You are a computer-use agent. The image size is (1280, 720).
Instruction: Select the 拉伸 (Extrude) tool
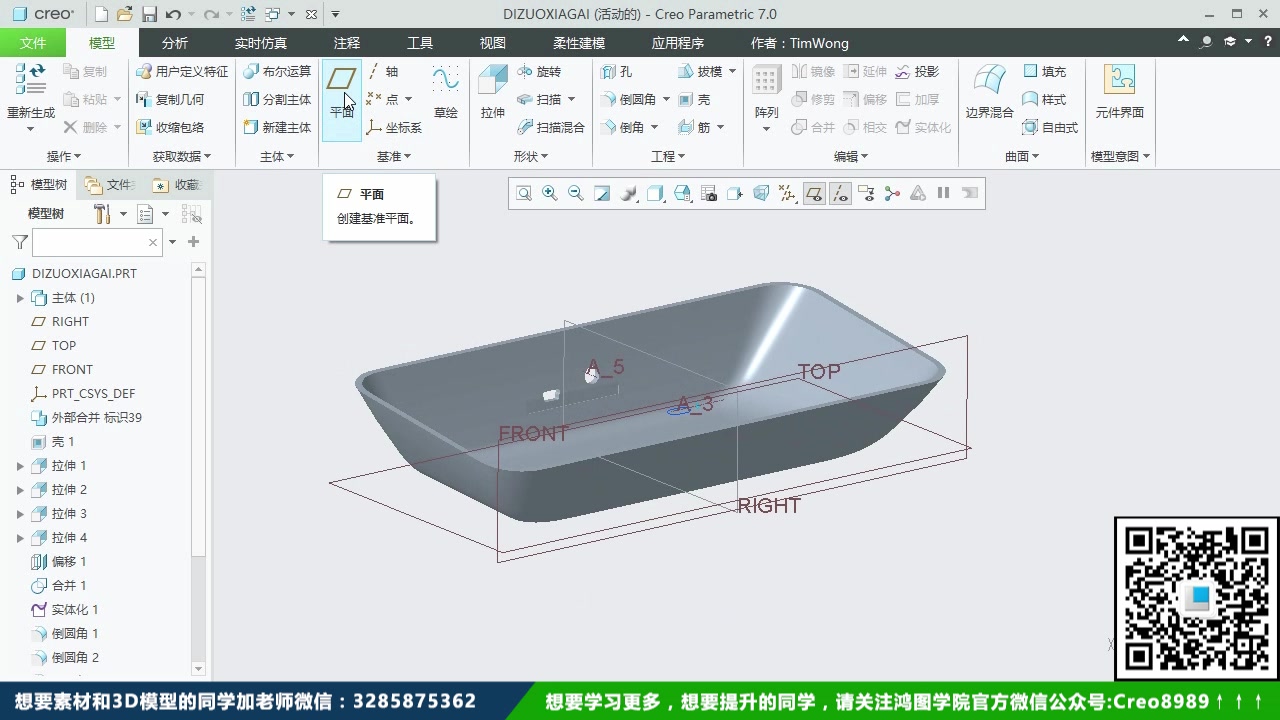point(491,92)
